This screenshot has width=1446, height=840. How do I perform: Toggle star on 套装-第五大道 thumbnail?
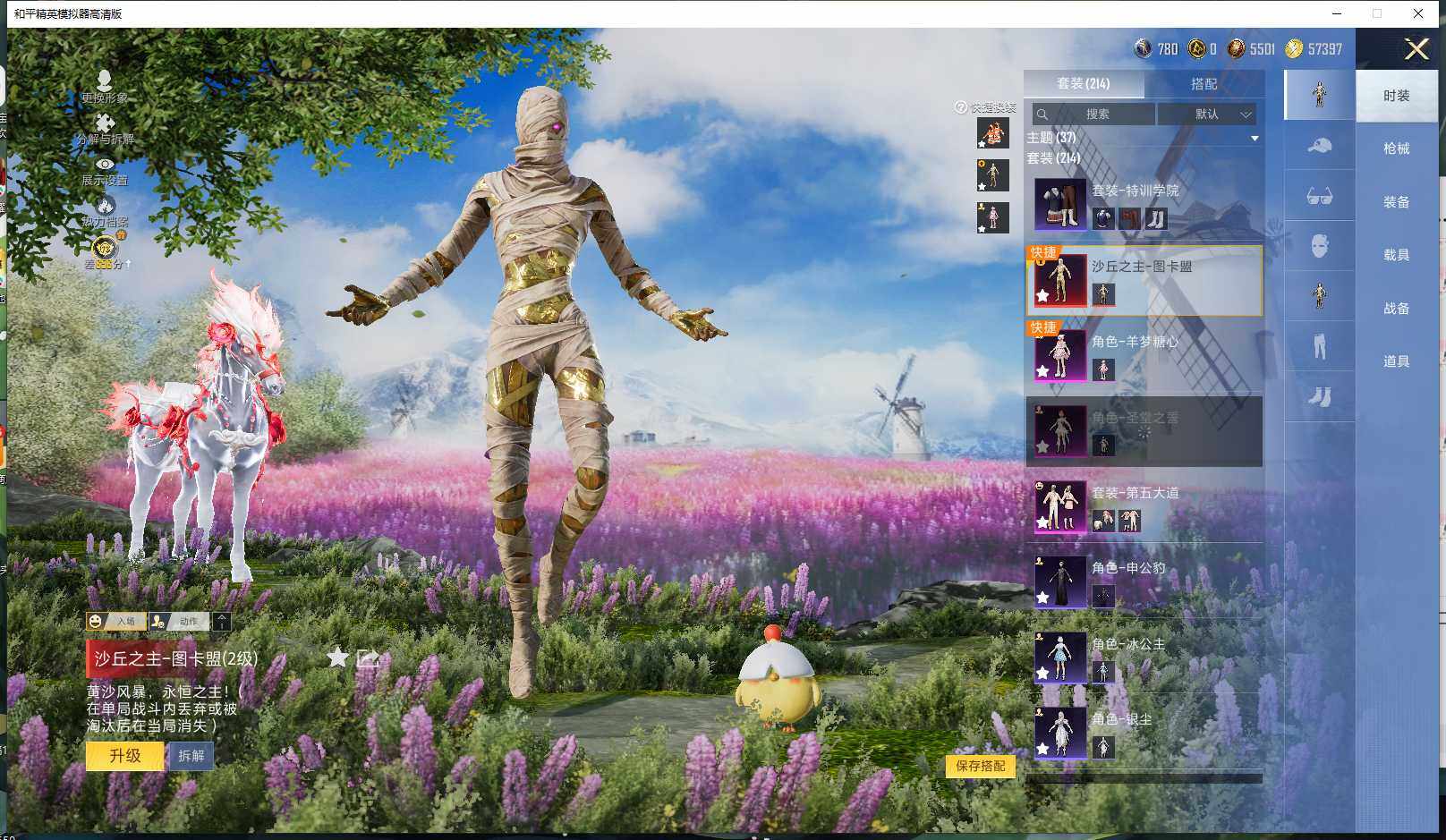pos(1043,522)
